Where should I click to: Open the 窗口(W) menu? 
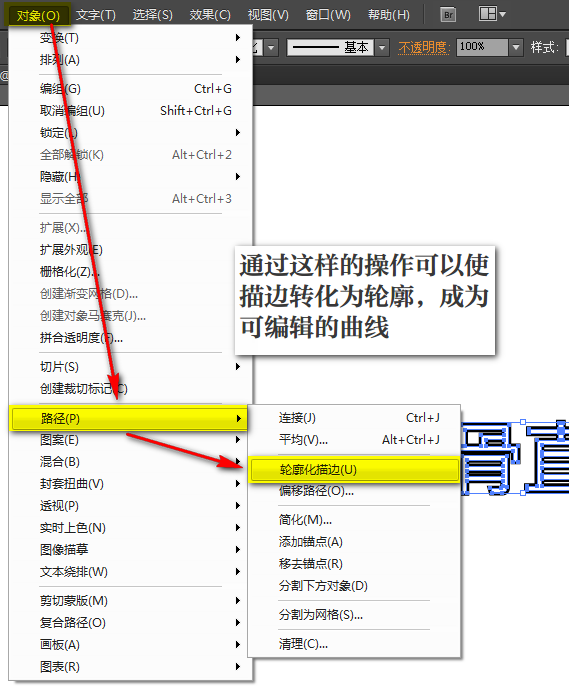pyautogui.click(x=328, y=15)
